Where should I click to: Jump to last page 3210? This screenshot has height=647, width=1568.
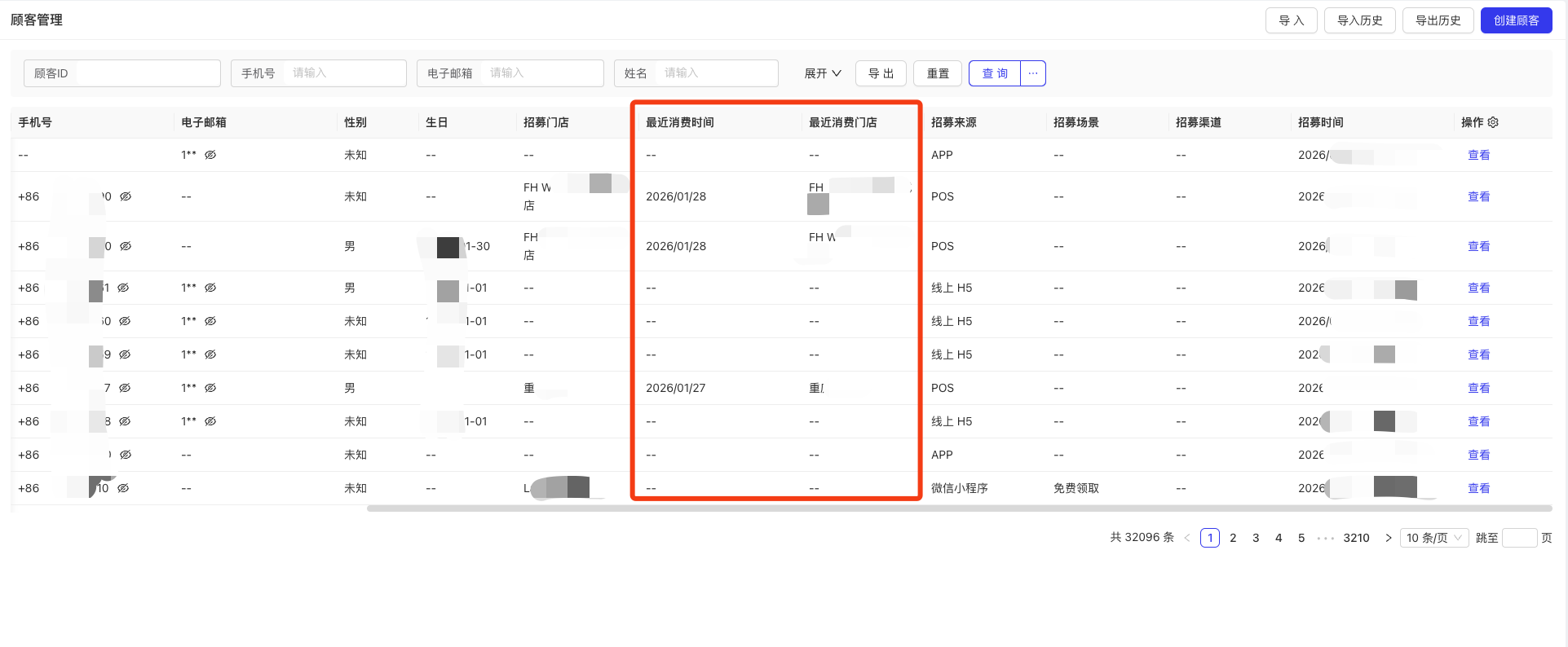tap(1356, 538)
